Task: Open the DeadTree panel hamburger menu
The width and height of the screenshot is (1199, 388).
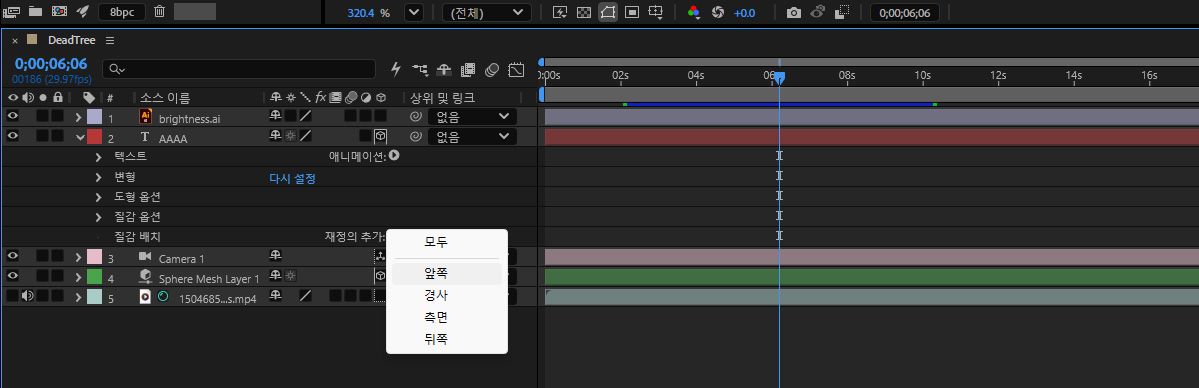Action: (110, 41)
